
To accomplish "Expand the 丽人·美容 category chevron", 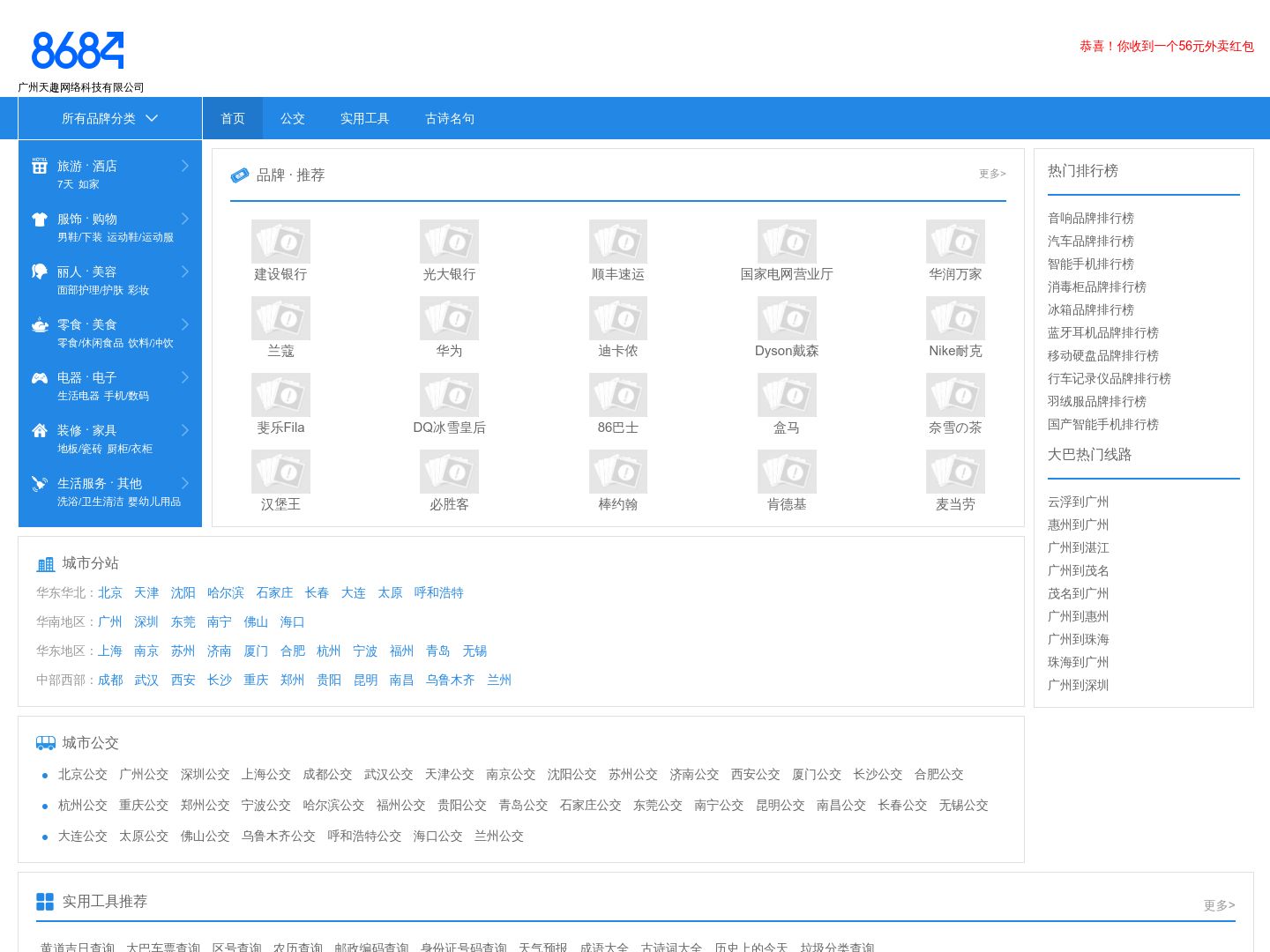I will click(185, 271).
